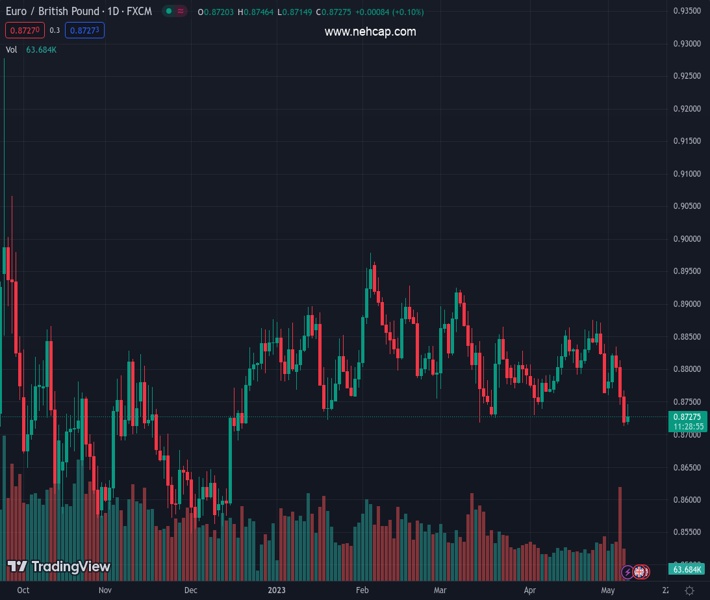The width and height of the screenshot is (710, 600).
Task: Click the red sell price 0.87270
Action: [x=23, y=30]
